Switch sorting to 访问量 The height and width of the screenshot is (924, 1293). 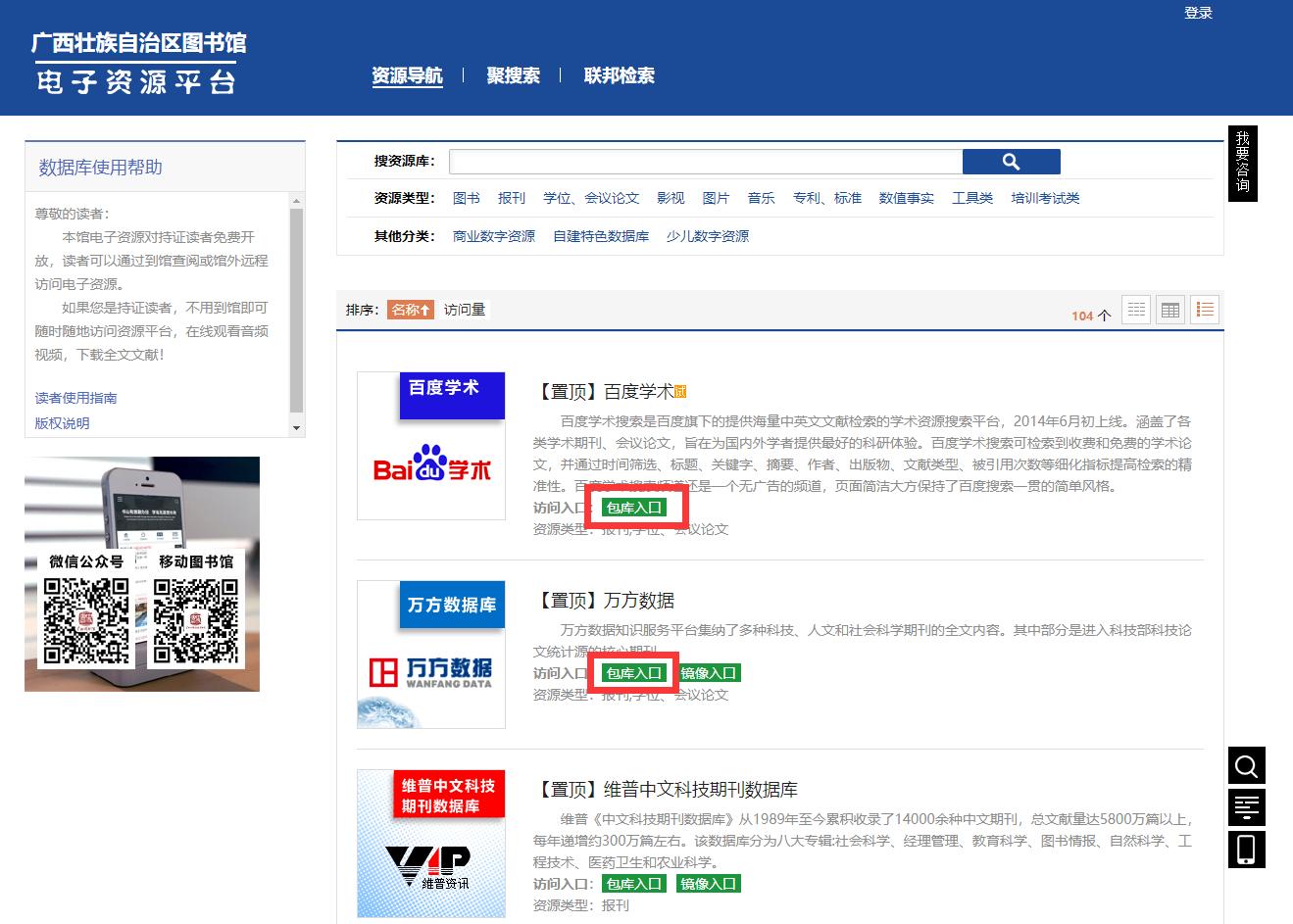coord(463,309)
